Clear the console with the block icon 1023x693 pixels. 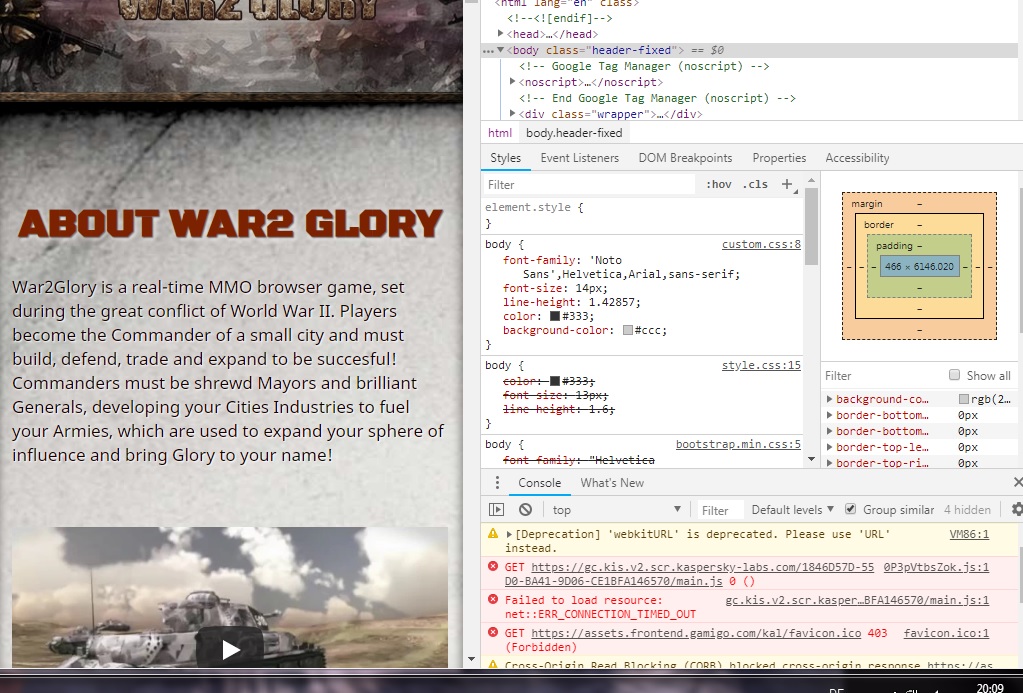click(x=525, y=510)
